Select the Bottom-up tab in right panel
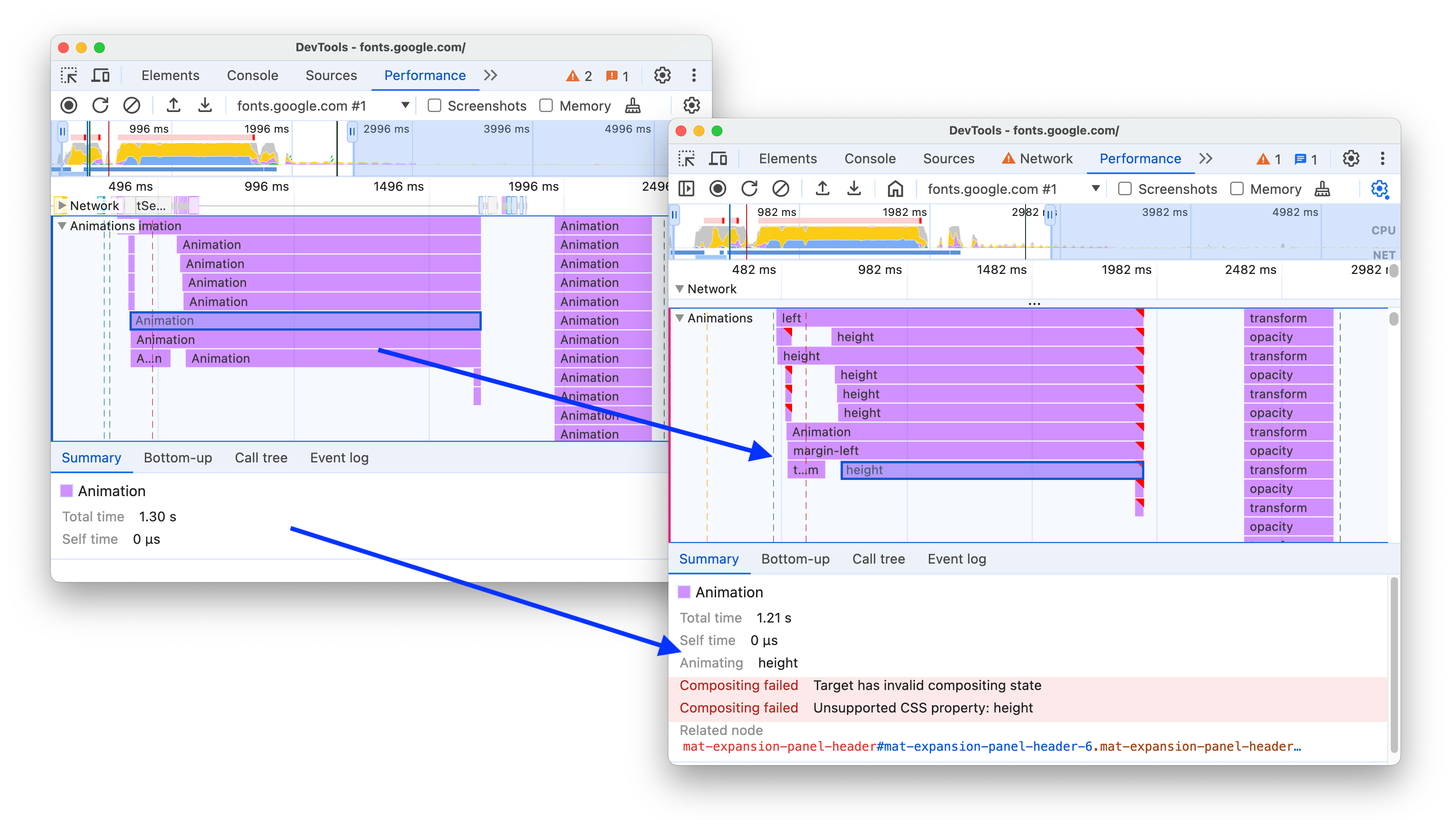The width and height of the screenshot is (1456, 820). 795,558
